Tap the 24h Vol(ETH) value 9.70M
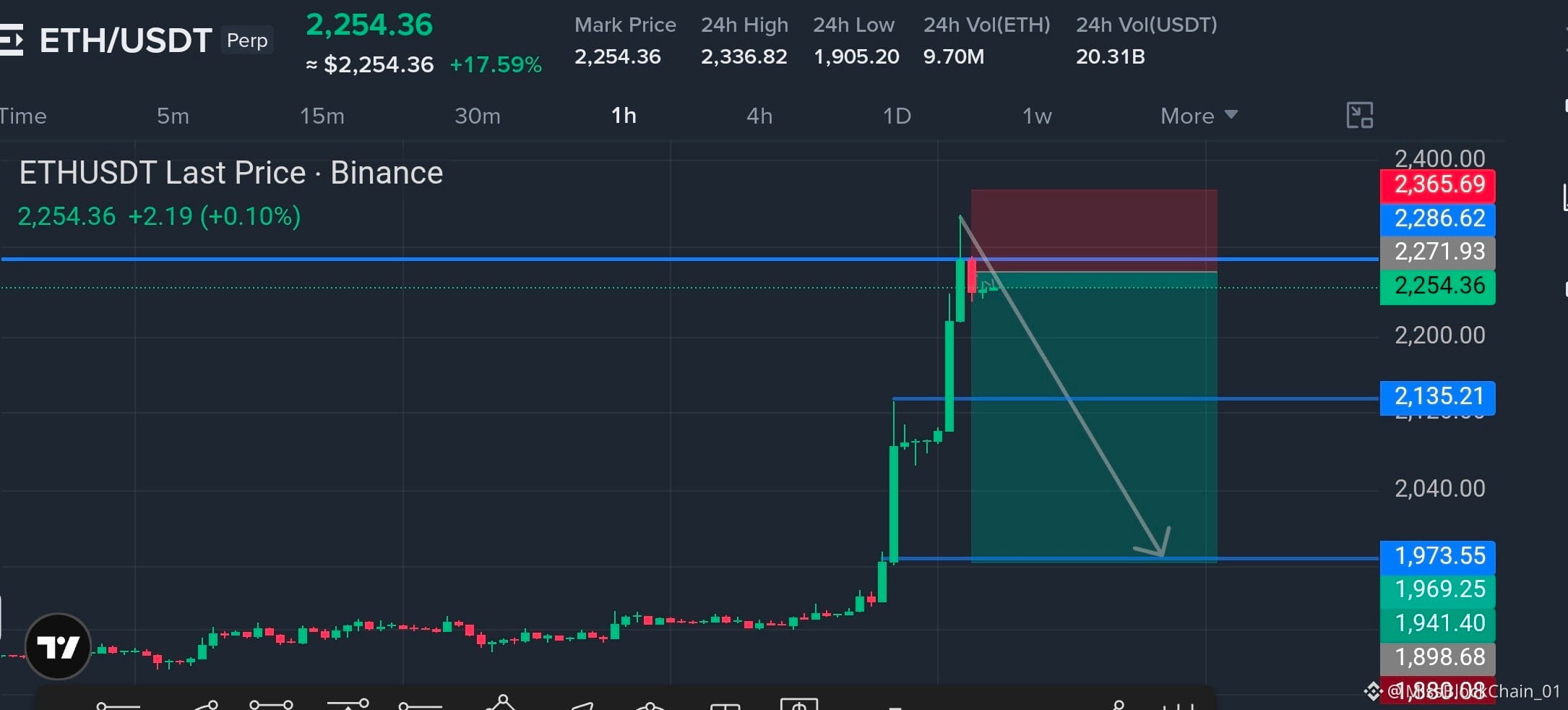The image size is (1568, 710). click(954, 56)
